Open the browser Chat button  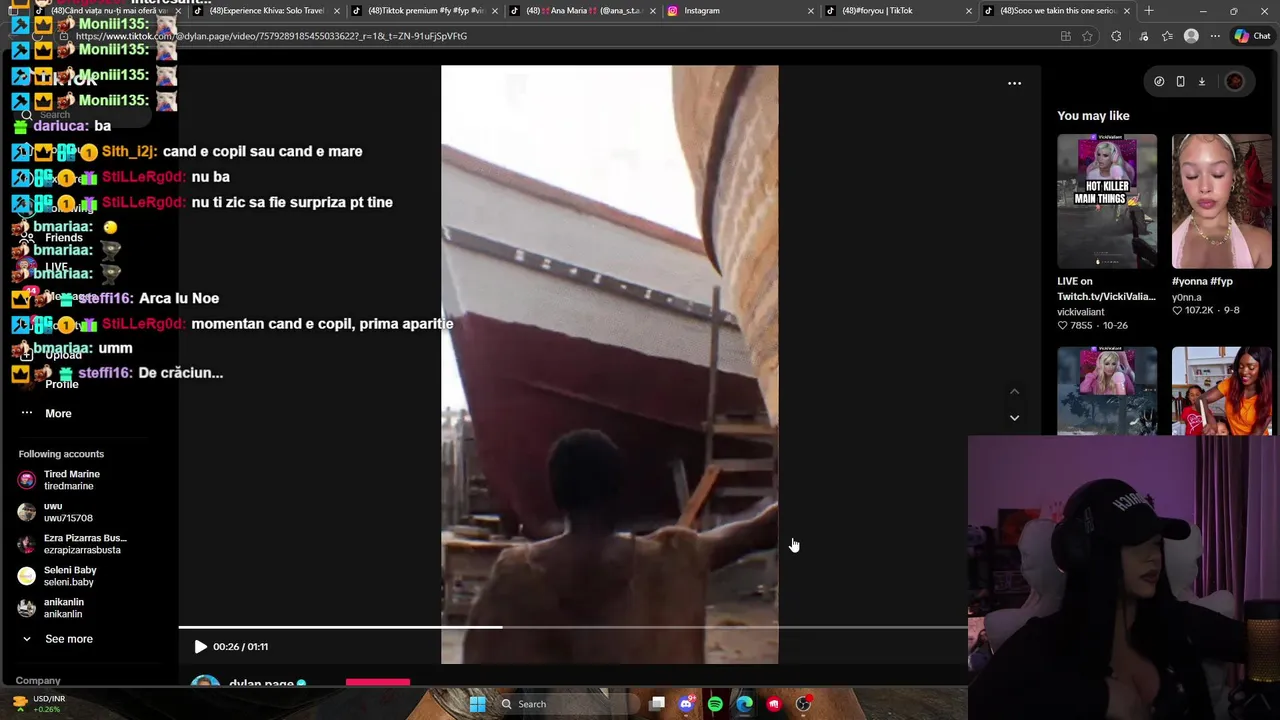pos(1253,37)
